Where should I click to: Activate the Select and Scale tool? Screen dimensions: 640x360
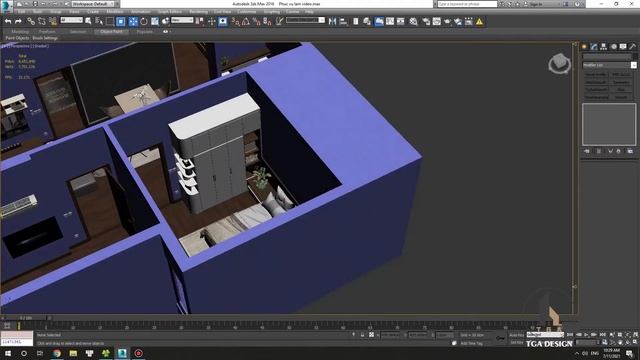[x=155, y=21]
